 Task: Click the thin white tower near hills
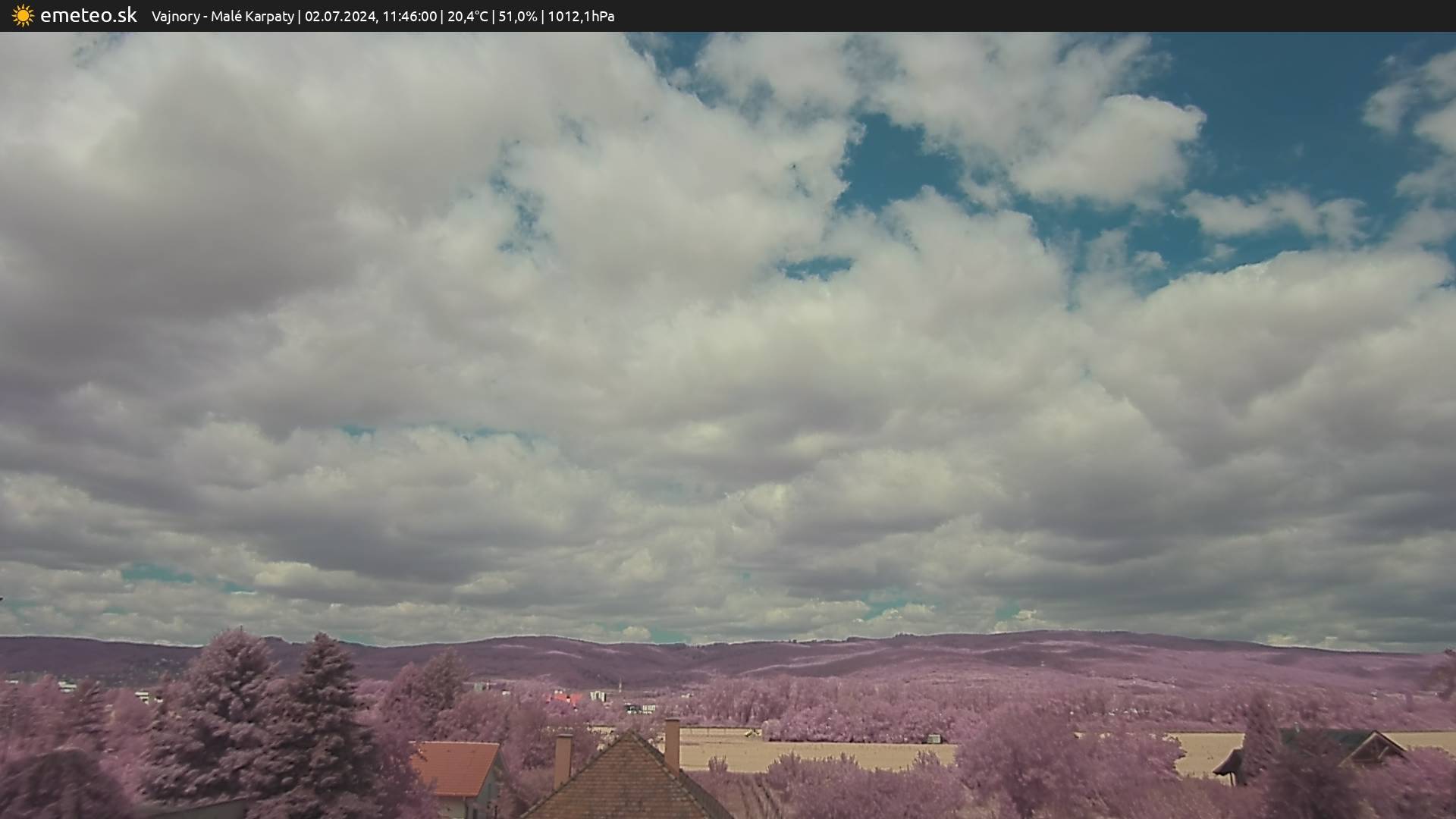coord(620,686)
